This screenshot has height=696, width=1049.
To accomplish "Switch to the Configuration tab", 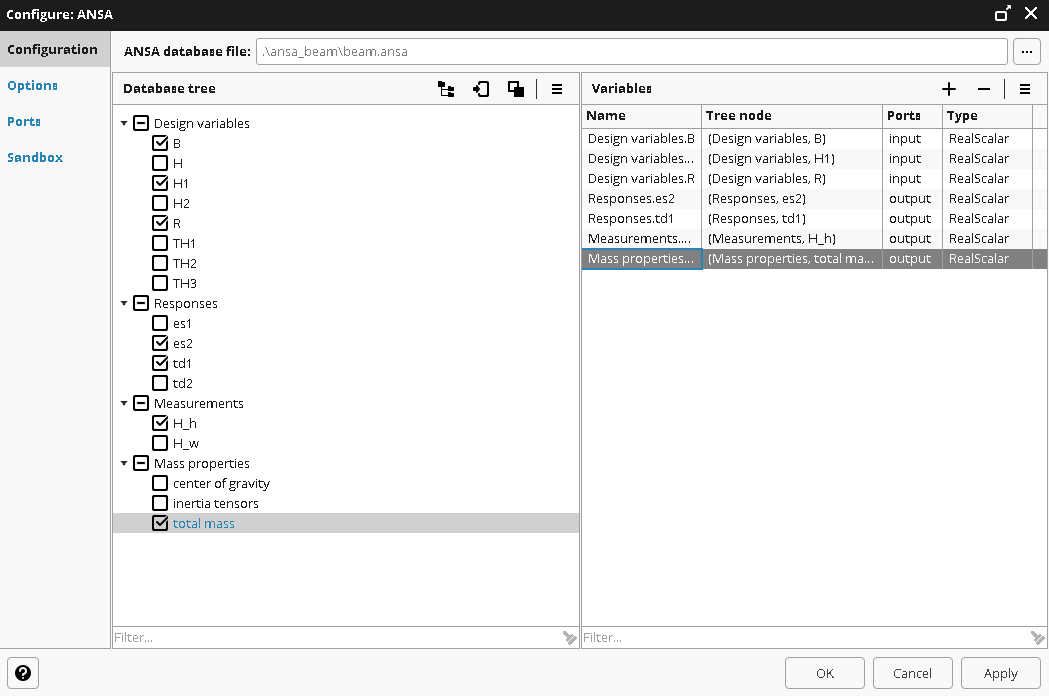I will 55,50.
